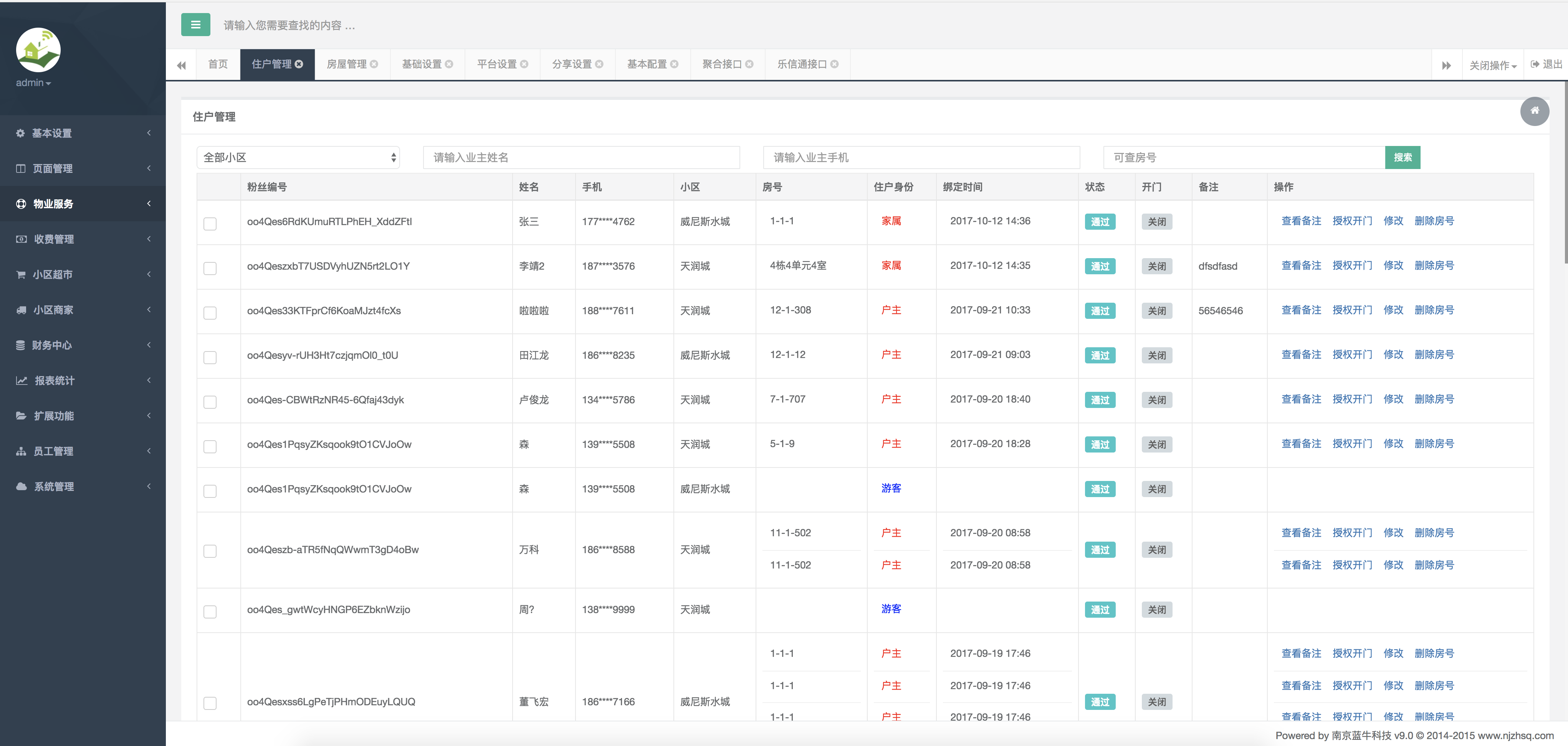Viewport: 1568px width, 746px height.
Task: Tick the checkbox for 田江龙 row
Action: pyautogui.click(x=210, y=358)
